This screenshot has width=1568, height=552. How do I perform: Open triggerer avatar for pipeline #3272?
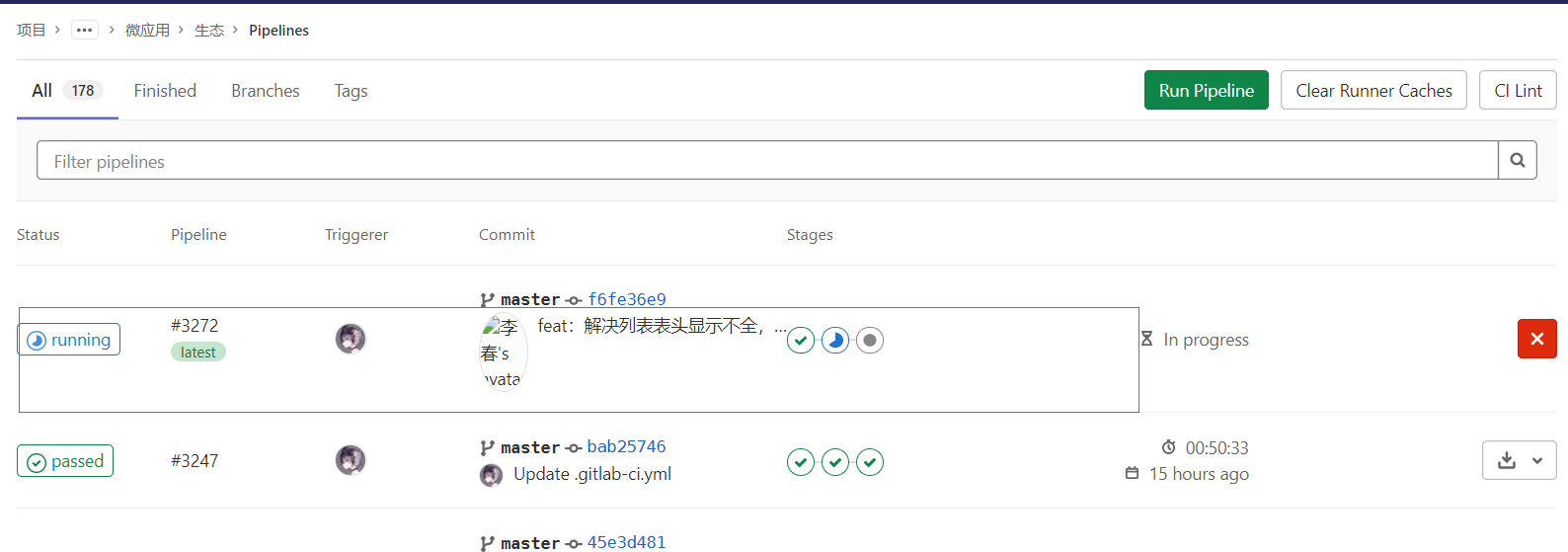click(x=351, y=339)
